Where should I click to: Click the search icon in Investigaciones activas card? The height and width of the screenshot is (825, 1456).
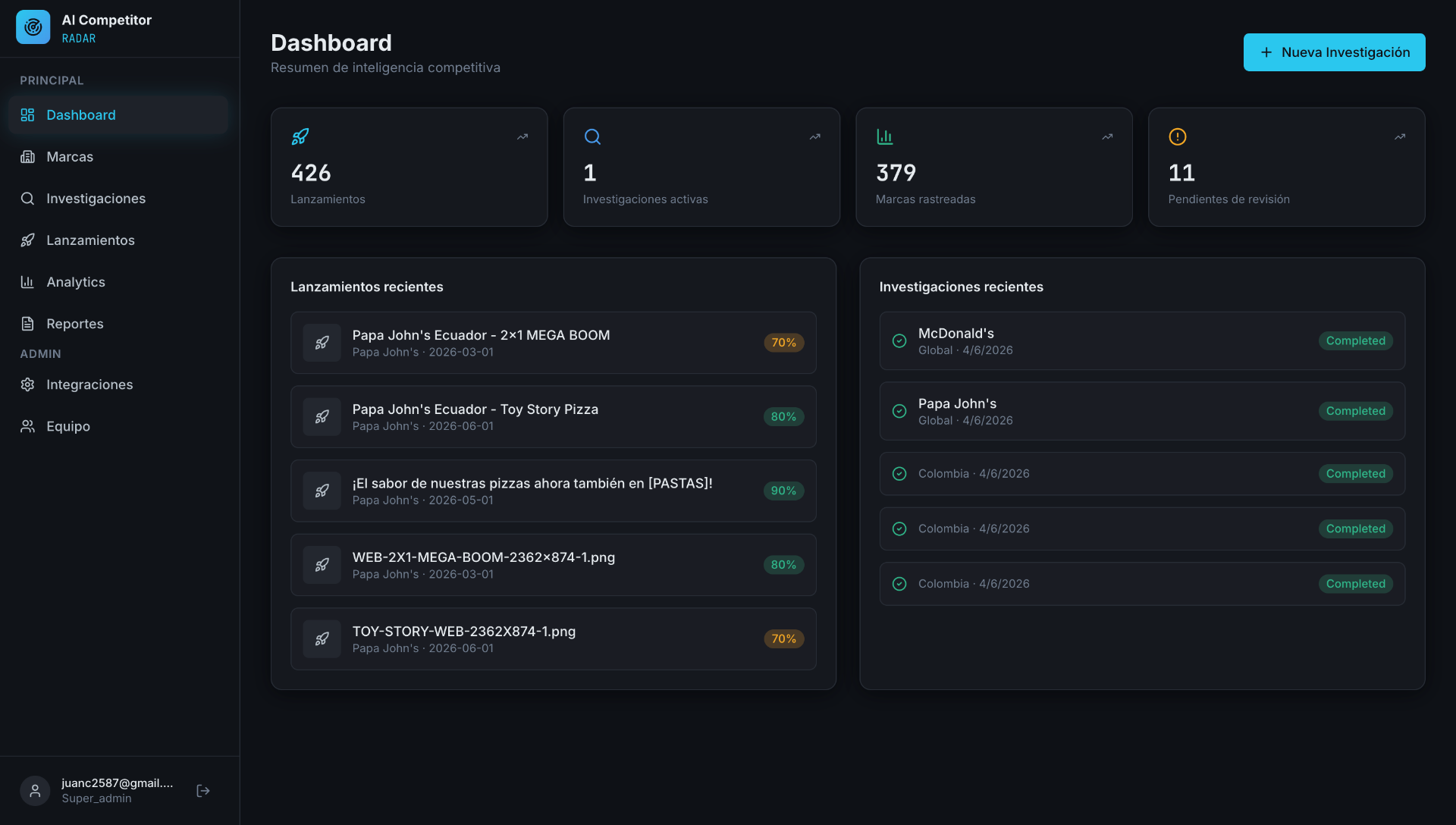pyautogui.click(x=592, y=136)
